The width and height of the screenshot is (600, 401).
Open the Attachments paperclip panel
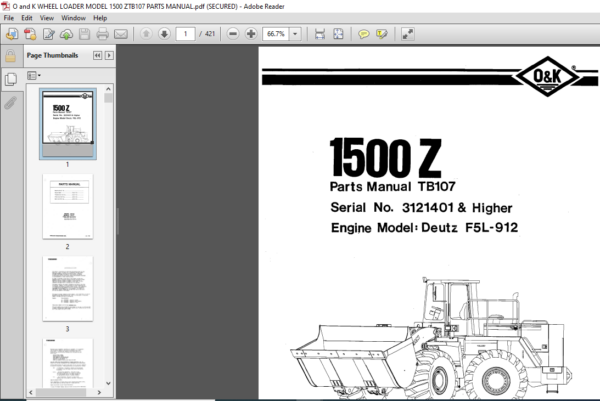[x=10, y=103]
